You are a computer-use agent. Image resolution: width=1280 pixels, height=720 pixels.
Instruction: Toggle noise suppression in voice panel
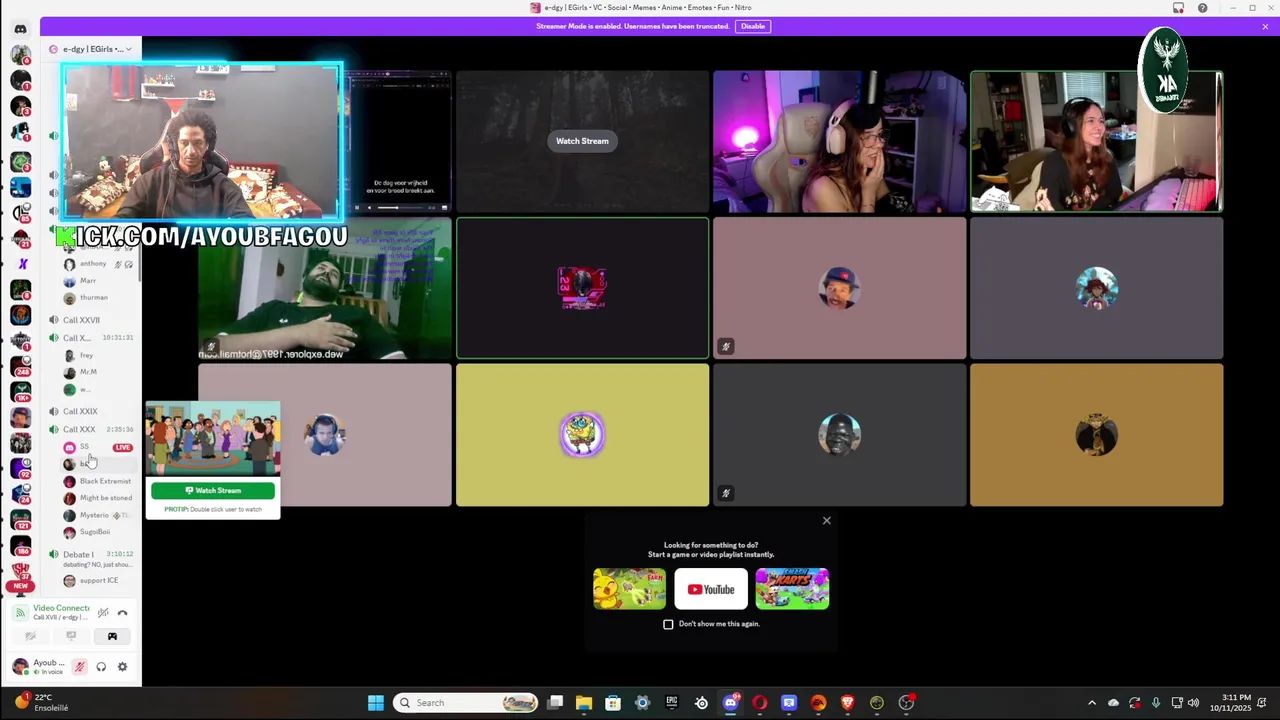pos(103,613)
